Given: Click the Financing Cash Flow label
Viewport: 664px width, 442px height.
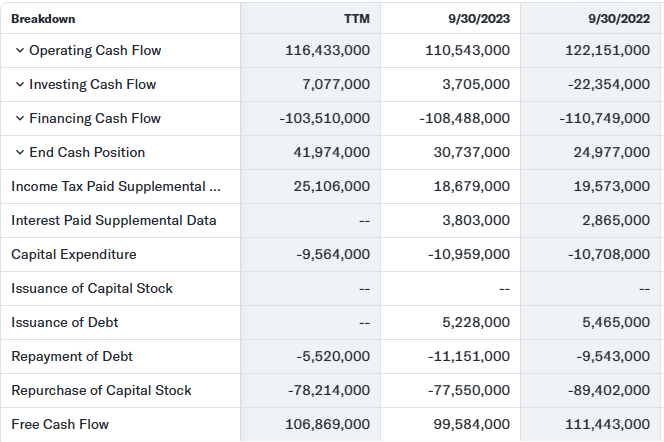Looking at the screenshot, I should point(95,118).
